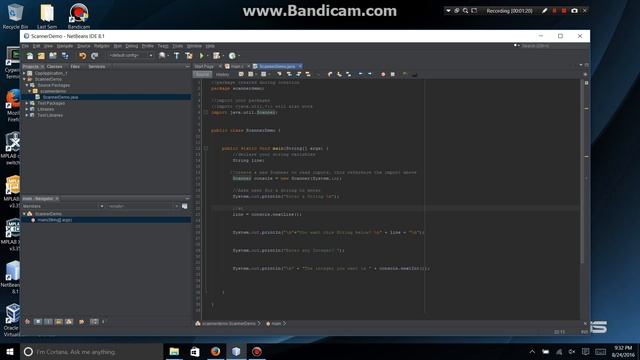Click the Windows Store taskbar icon
Viewport: 640px width, 360px height.
click(x=195, y=351)
